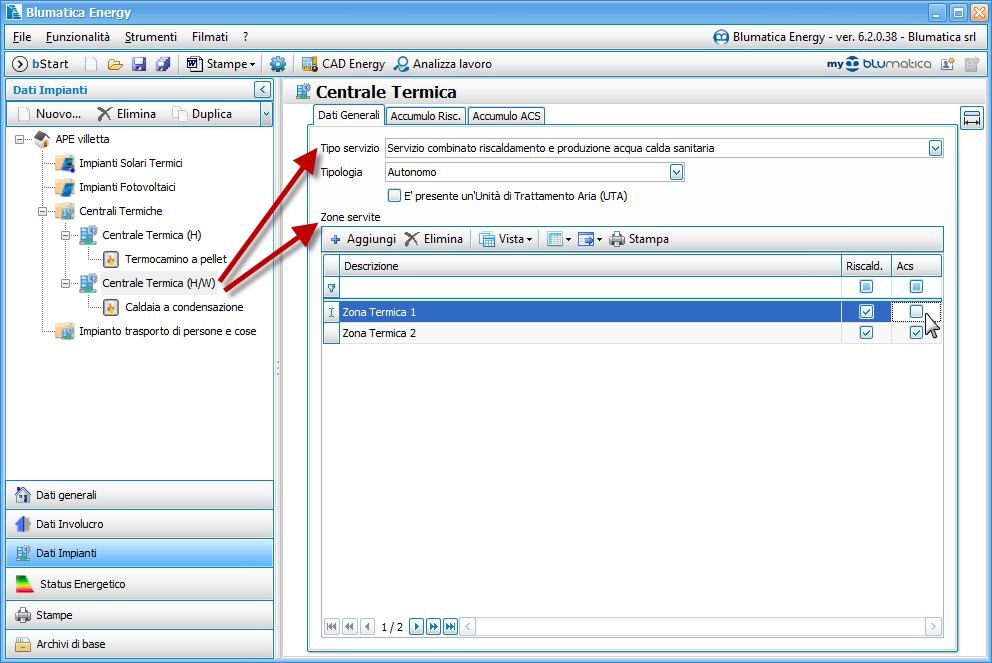Open settings with the gear icon

(x=278, y=64)
